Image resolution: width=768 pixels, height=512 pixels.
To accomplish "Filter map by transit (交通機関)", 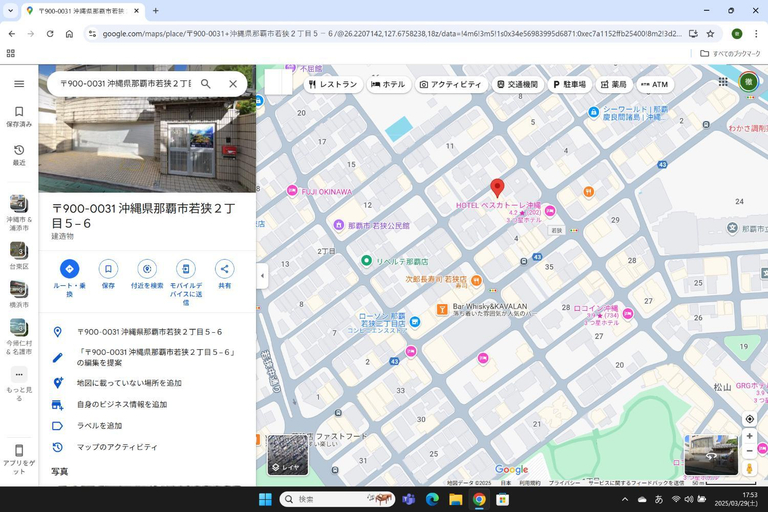I will point(518,84).
